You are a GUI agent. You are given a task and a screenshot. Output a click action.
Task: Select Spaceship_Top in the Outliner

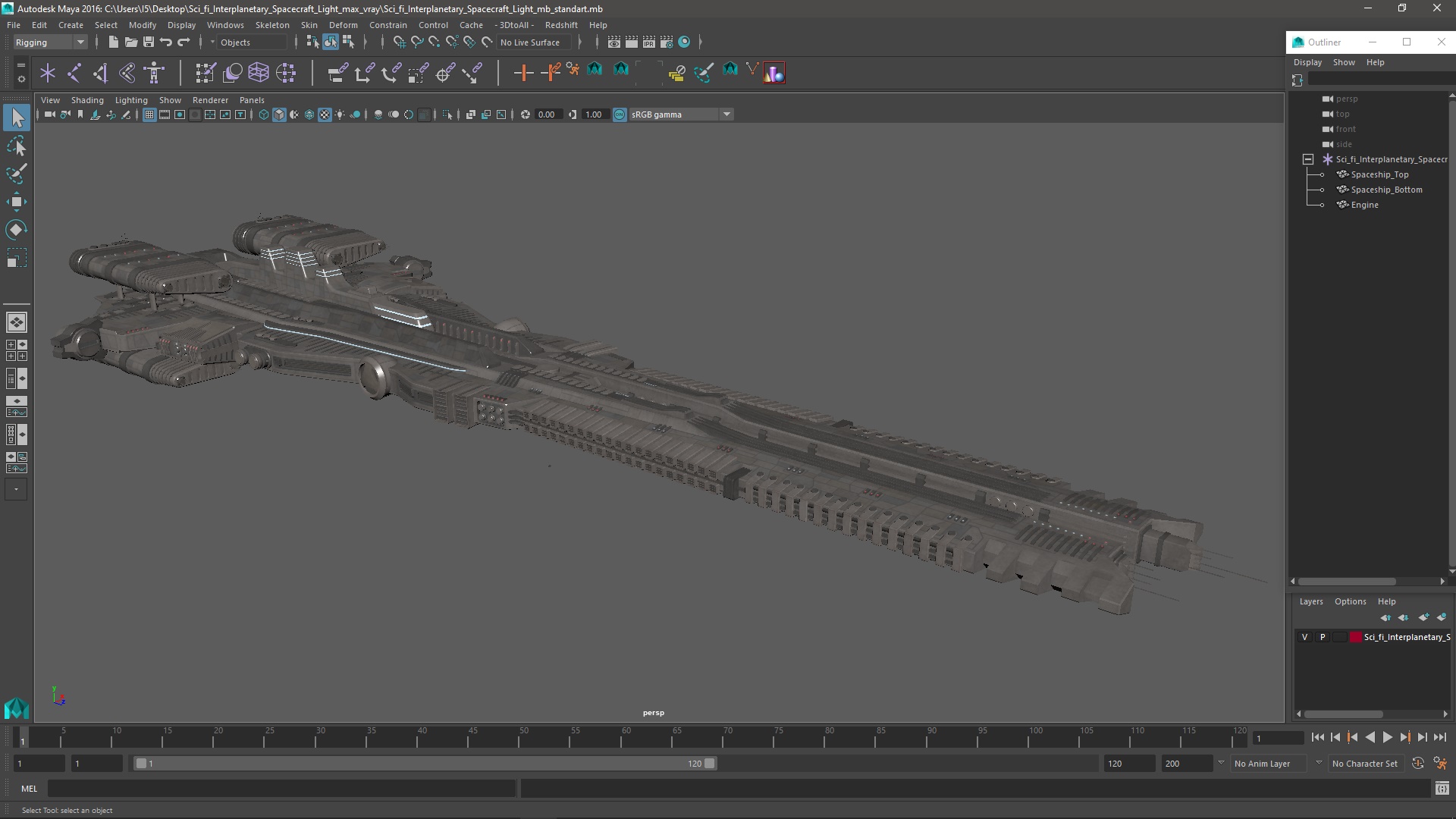tap(1379, 174)
